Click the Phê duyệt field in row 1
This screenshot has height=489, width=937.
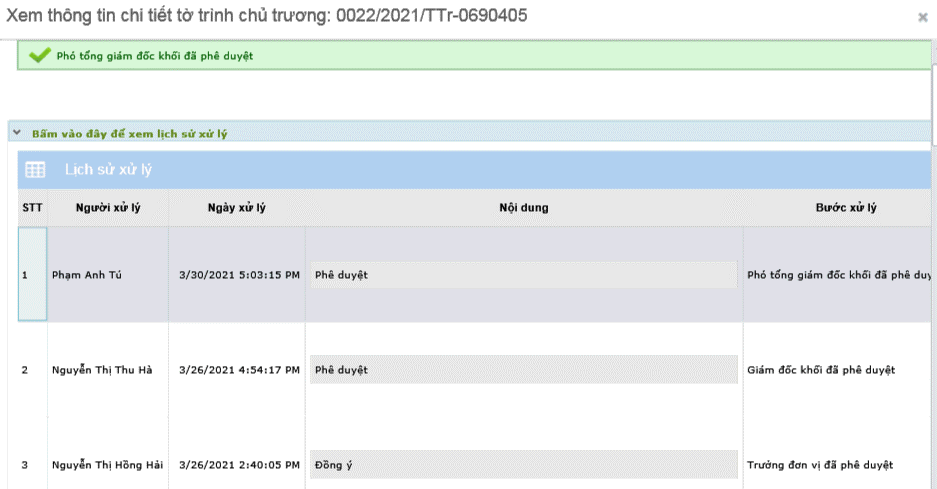523,275
